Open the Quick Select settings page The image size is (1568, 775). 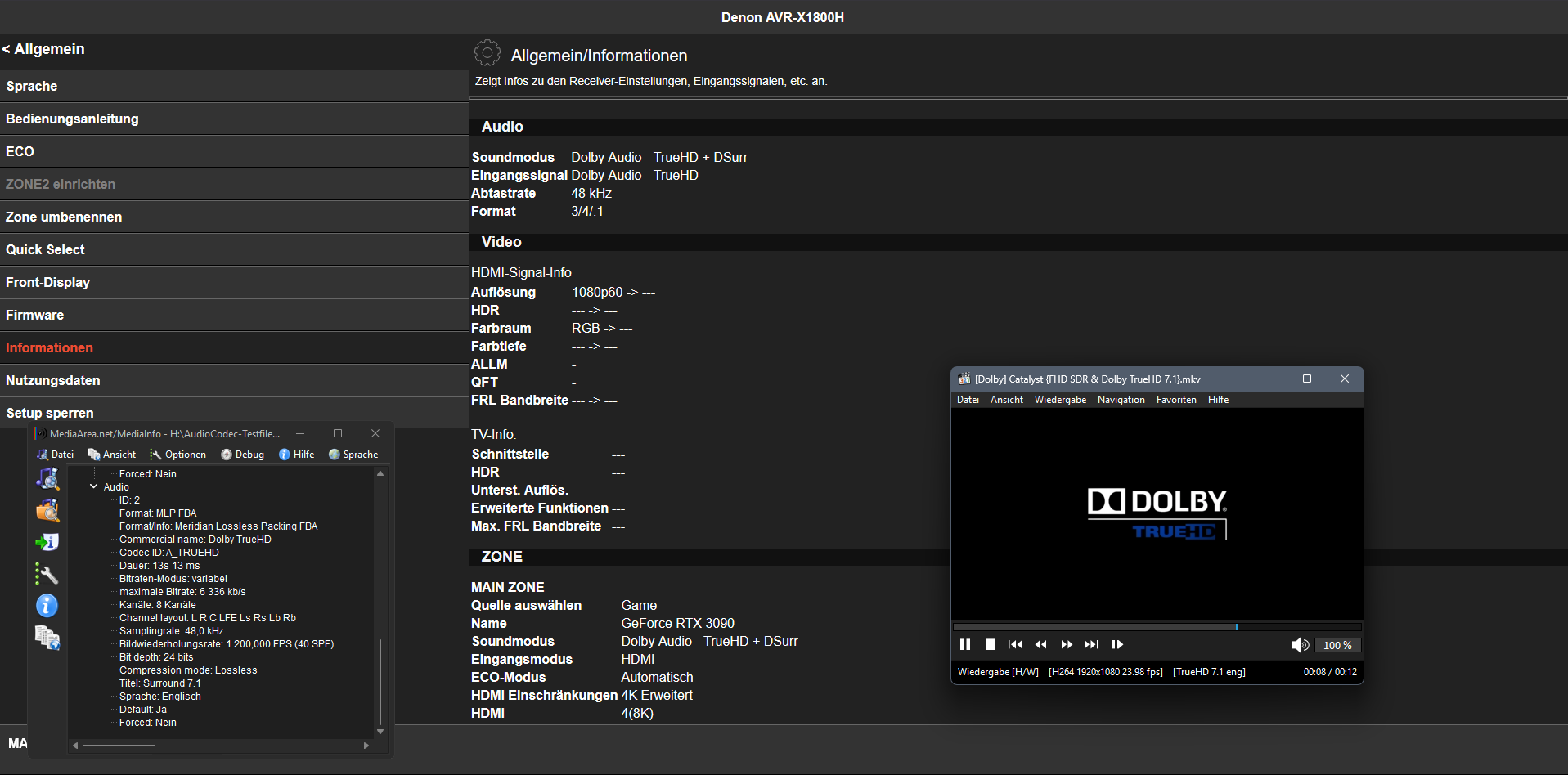[45, 249]
